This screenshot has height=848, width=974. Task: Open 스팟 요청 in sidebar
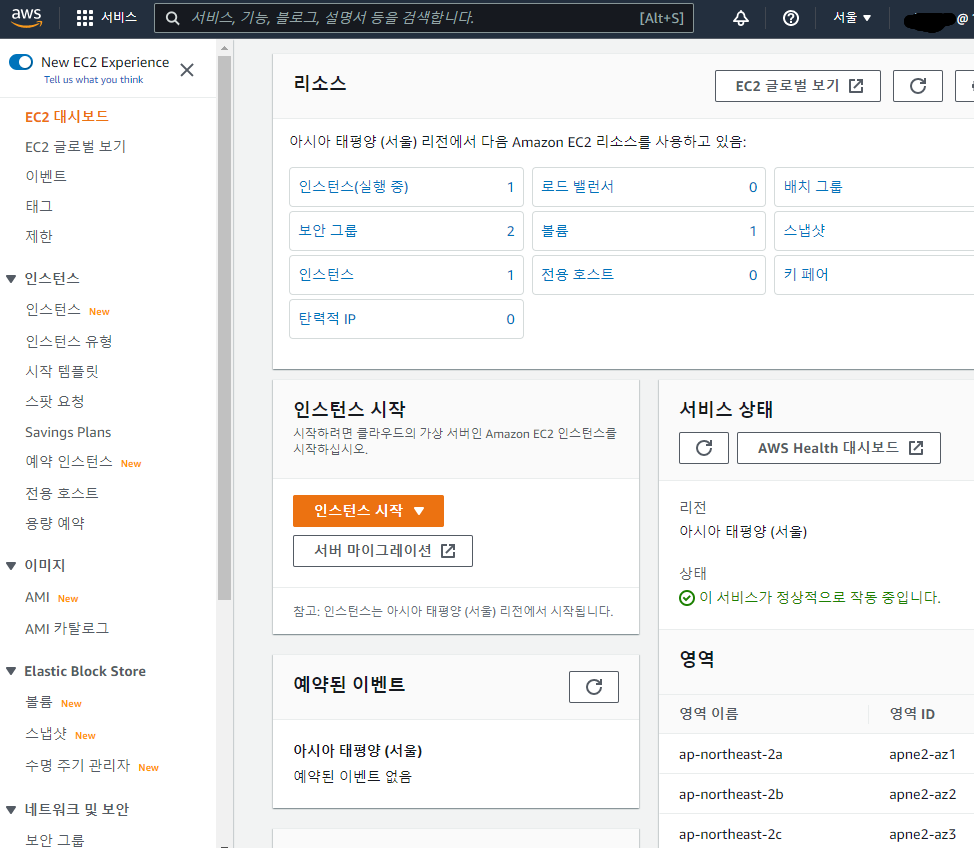point(55,401)
